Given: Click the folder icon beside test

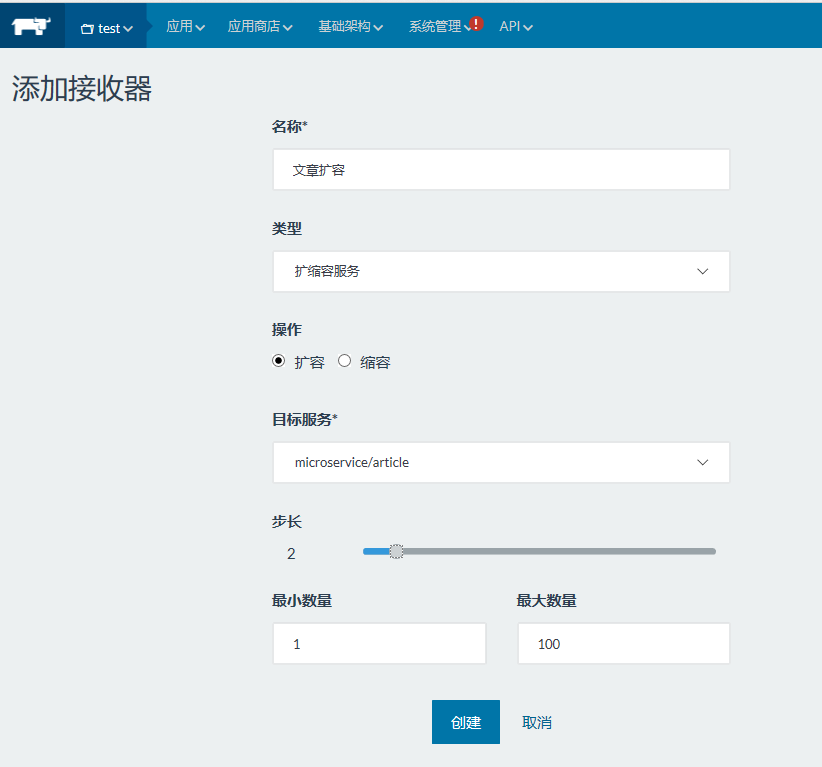Looking at the screenshot, I should click(89, 28).
